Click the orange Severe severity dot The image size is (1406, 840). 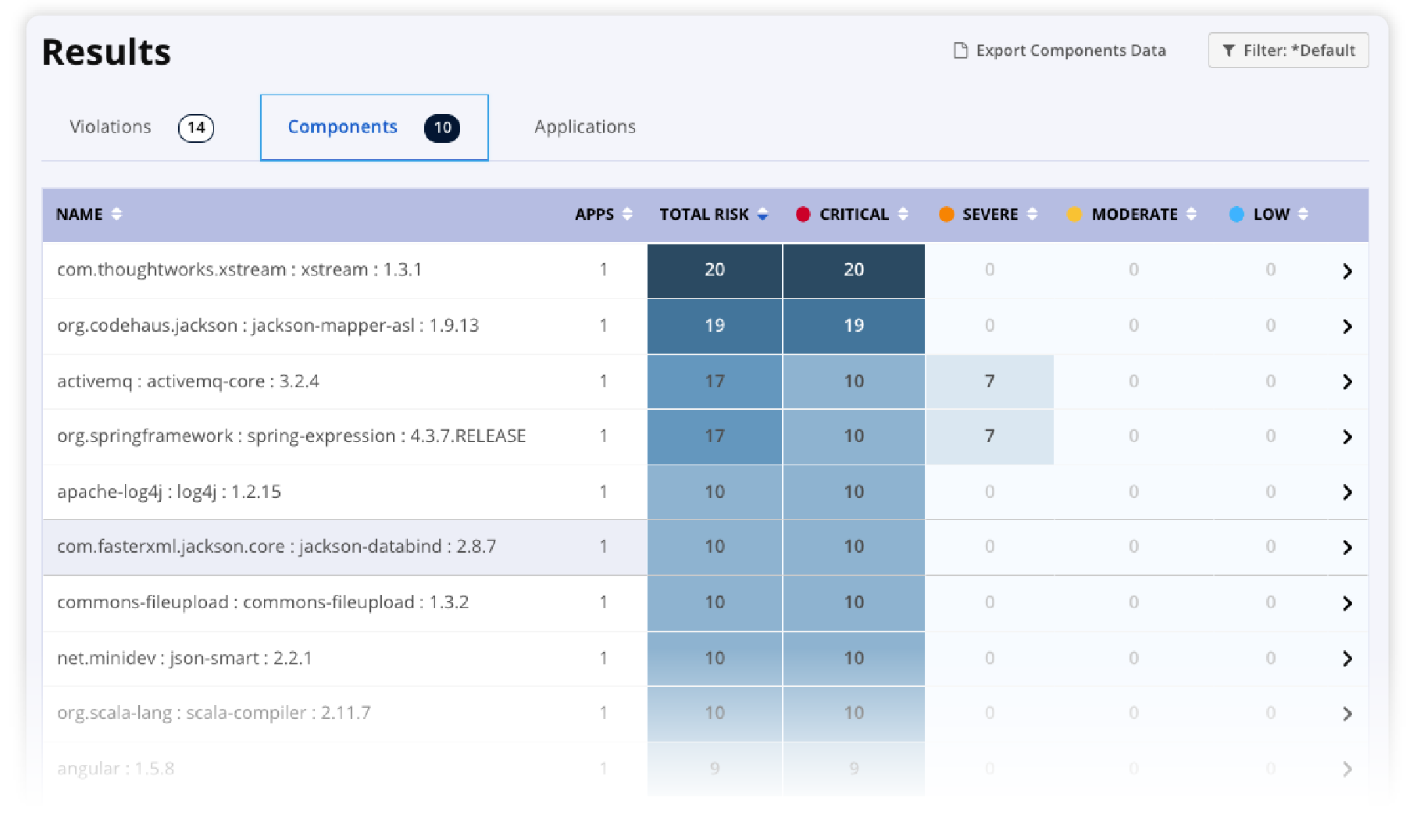[x=945, y=214]
